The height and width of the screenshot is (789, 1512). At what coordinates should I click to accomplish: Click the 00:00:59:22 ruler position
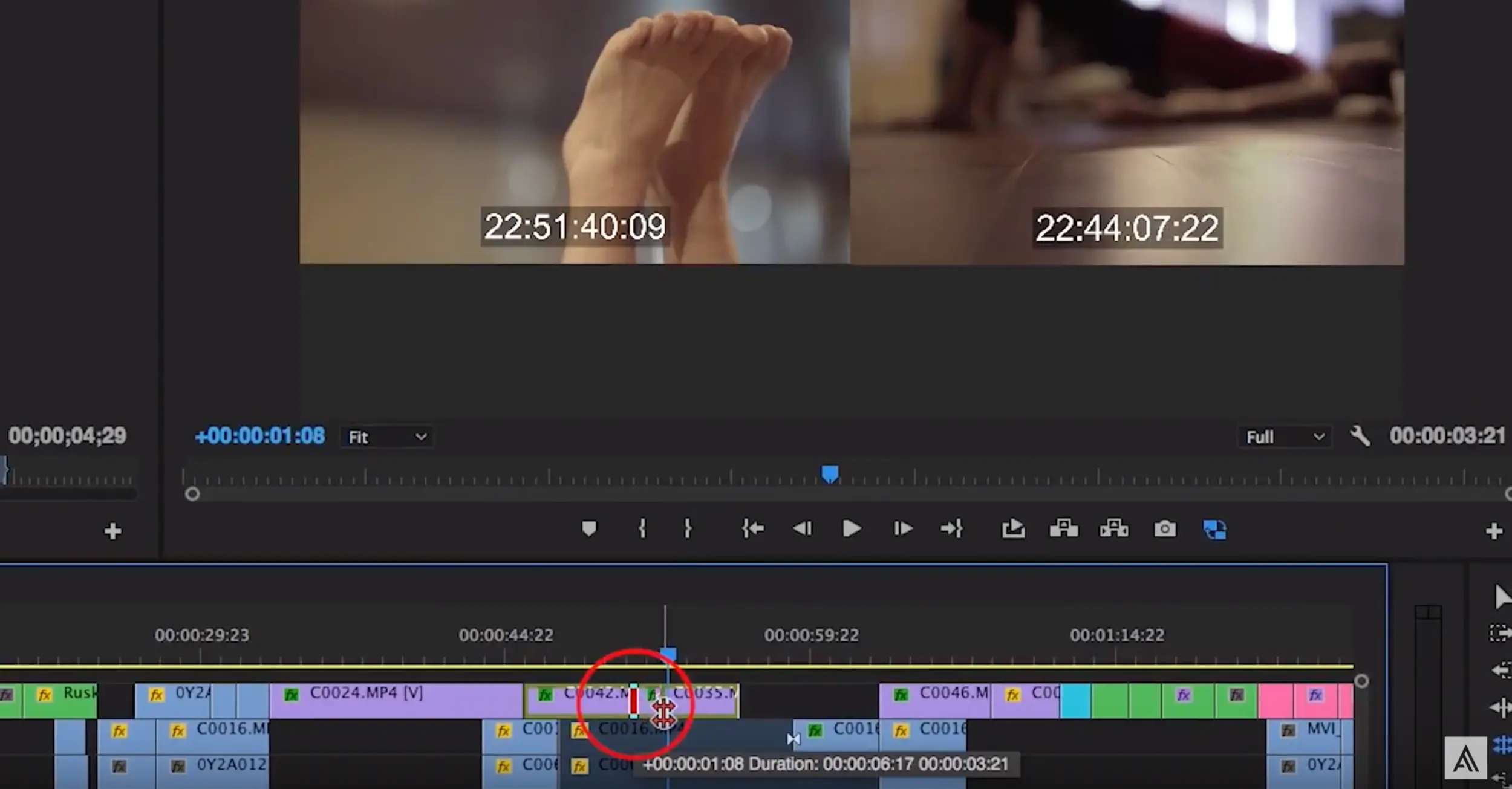coord(811,635)
